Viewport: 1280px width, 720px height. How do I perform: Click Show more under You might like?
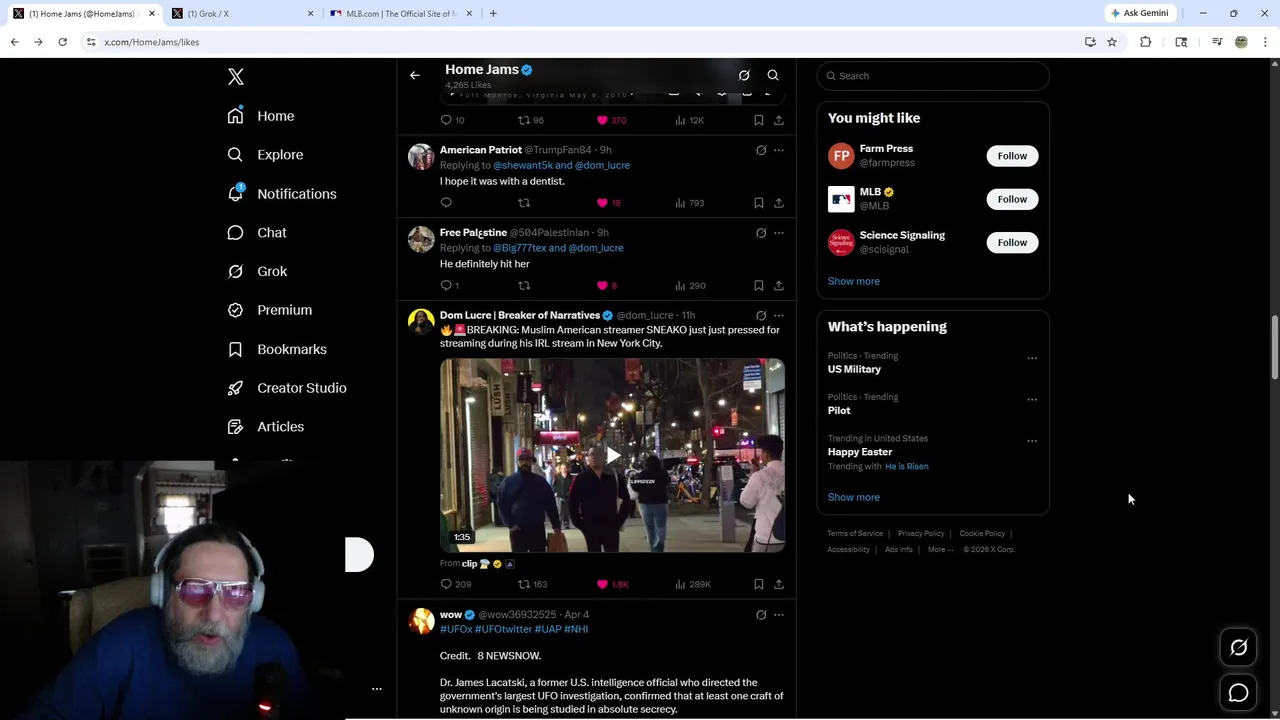click(853, 281)
